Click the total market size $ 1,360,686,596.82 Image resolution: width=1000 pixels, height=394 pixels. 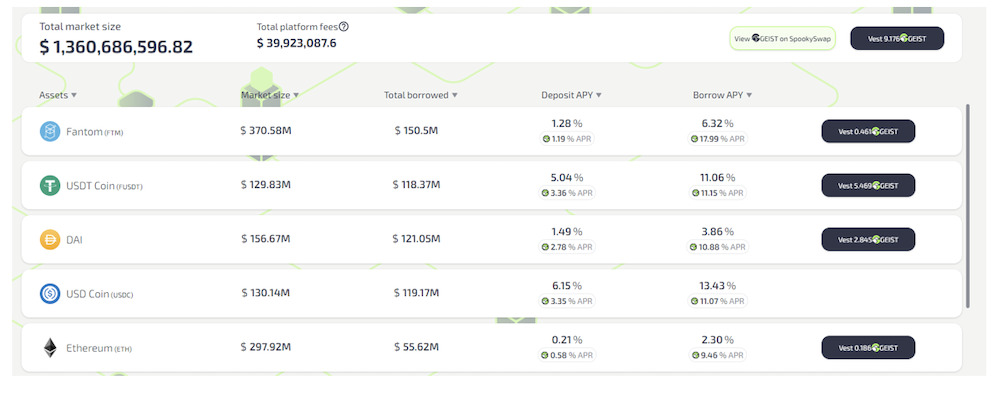[116, 47]
